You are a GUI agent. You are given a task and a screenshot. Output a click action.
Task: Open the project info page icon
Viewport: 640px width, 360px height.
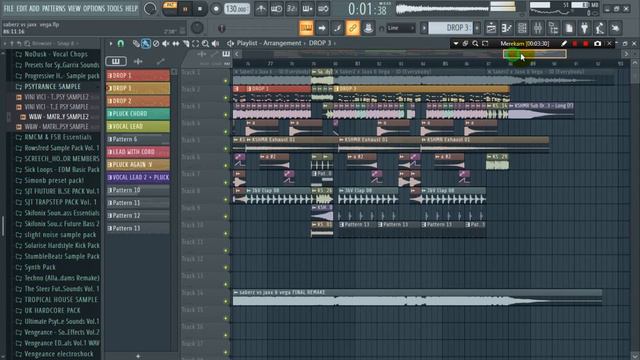[x=569, y=28]
